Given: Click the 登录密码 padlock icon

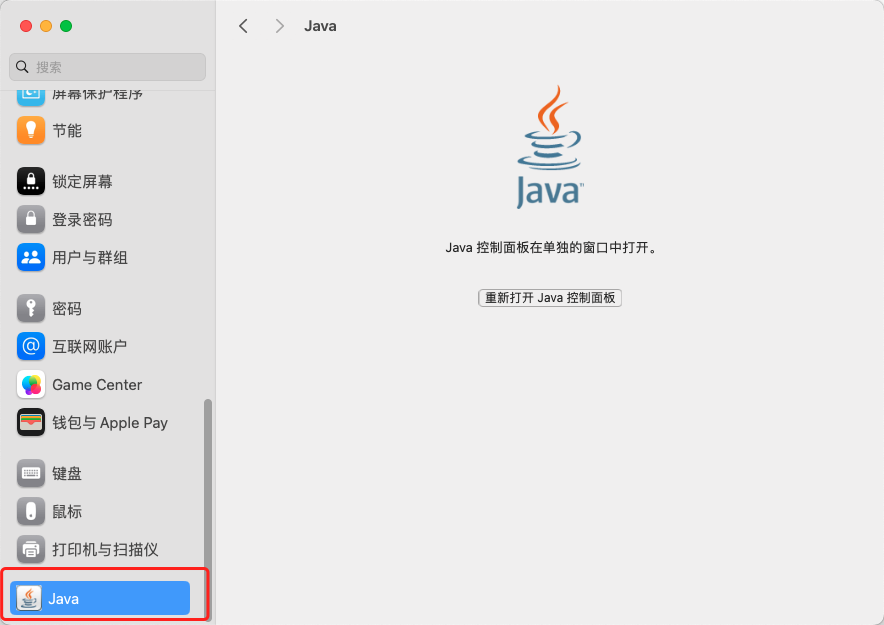Looking at the screenshot, I should (31, 219).
